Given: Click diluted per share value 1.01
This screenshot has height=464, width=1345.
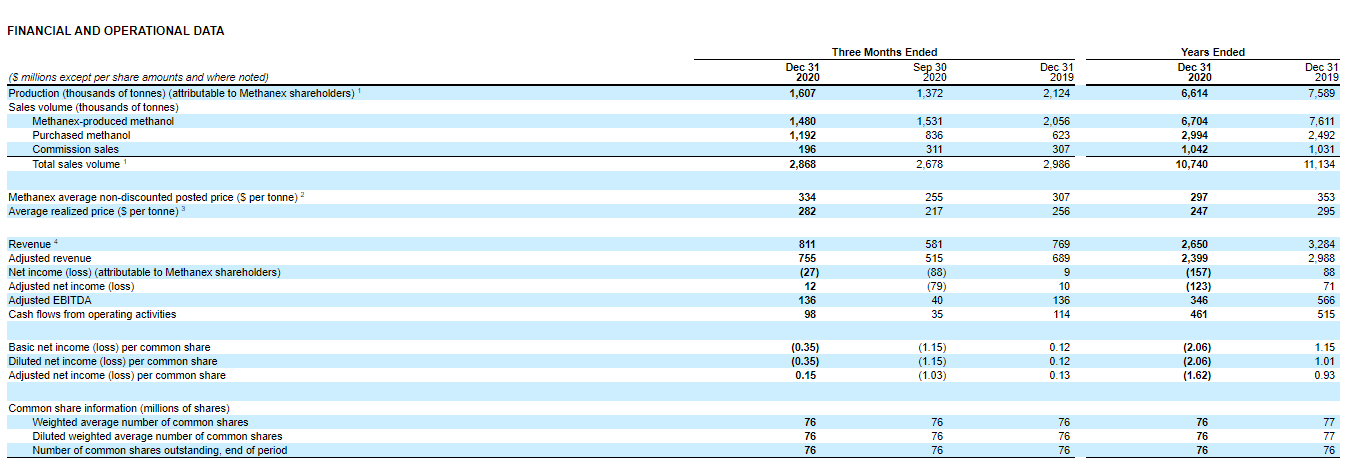Looking at the screenshot, I should click(x=1326, y=361).
